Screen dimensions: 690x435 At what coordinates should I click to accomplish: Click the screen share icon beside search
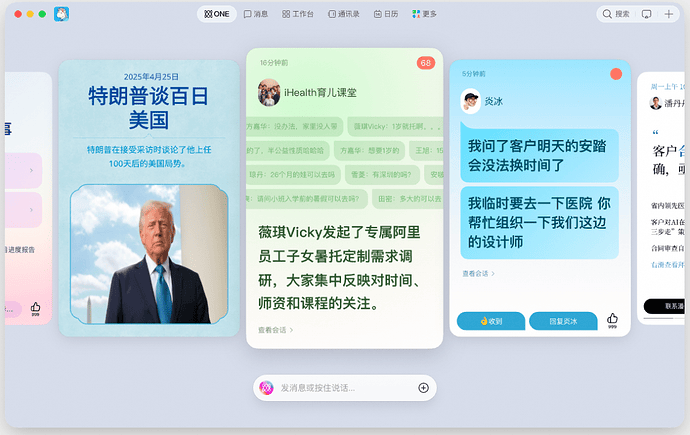(646, 14)
